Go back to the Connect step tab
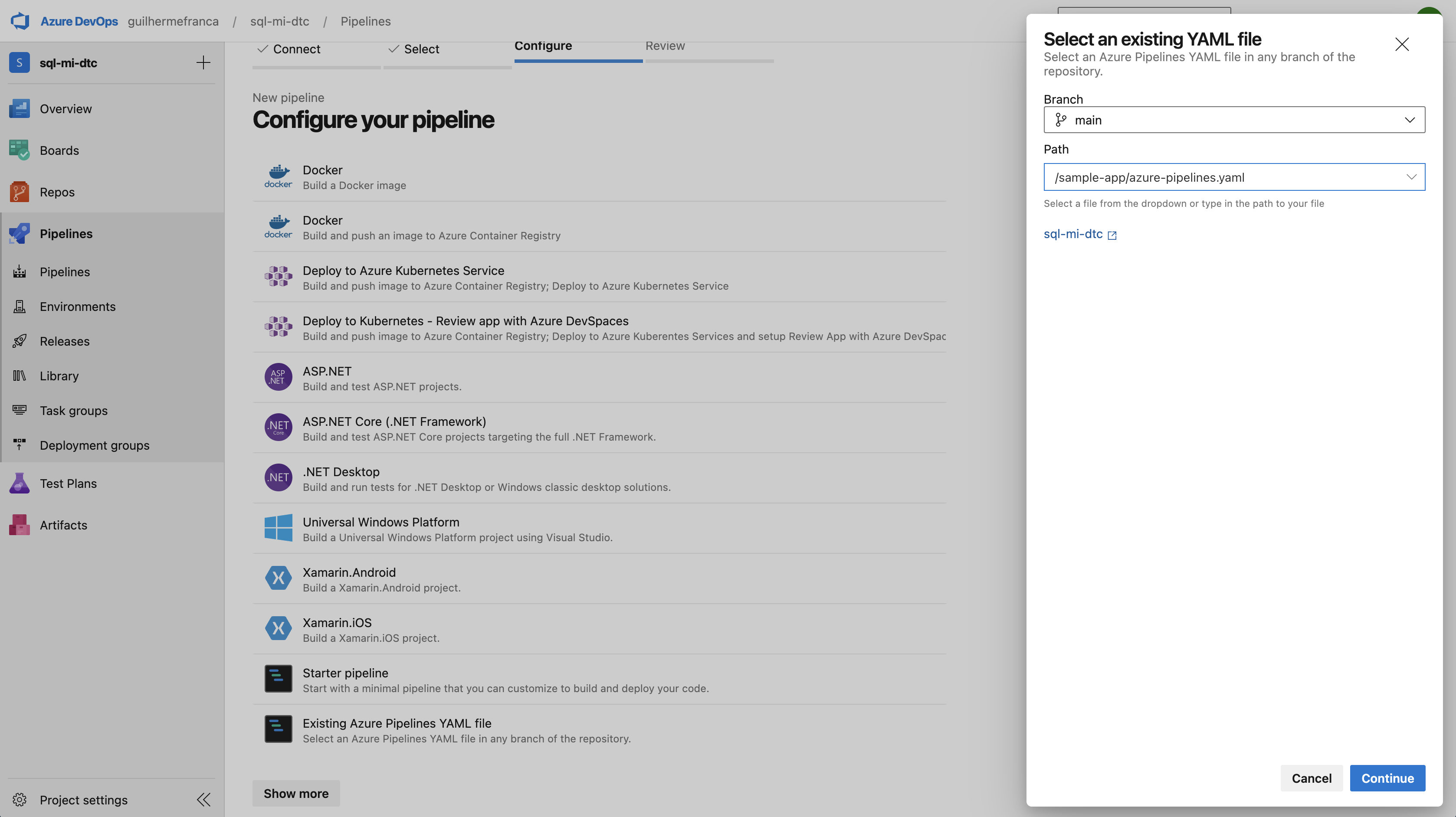Screen dimensions: 1456x817 pyautogui.click(x=296, y=49)
